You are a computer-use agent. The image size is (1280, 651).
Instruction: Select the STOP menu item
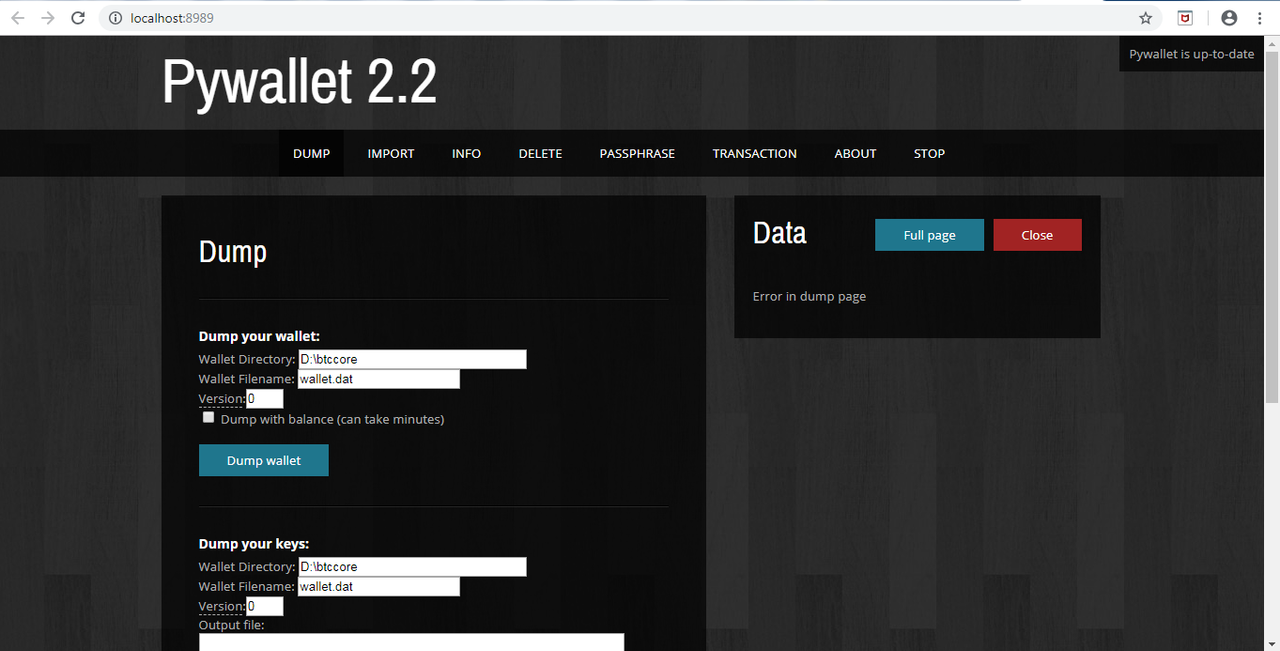[x=929, y=153]
